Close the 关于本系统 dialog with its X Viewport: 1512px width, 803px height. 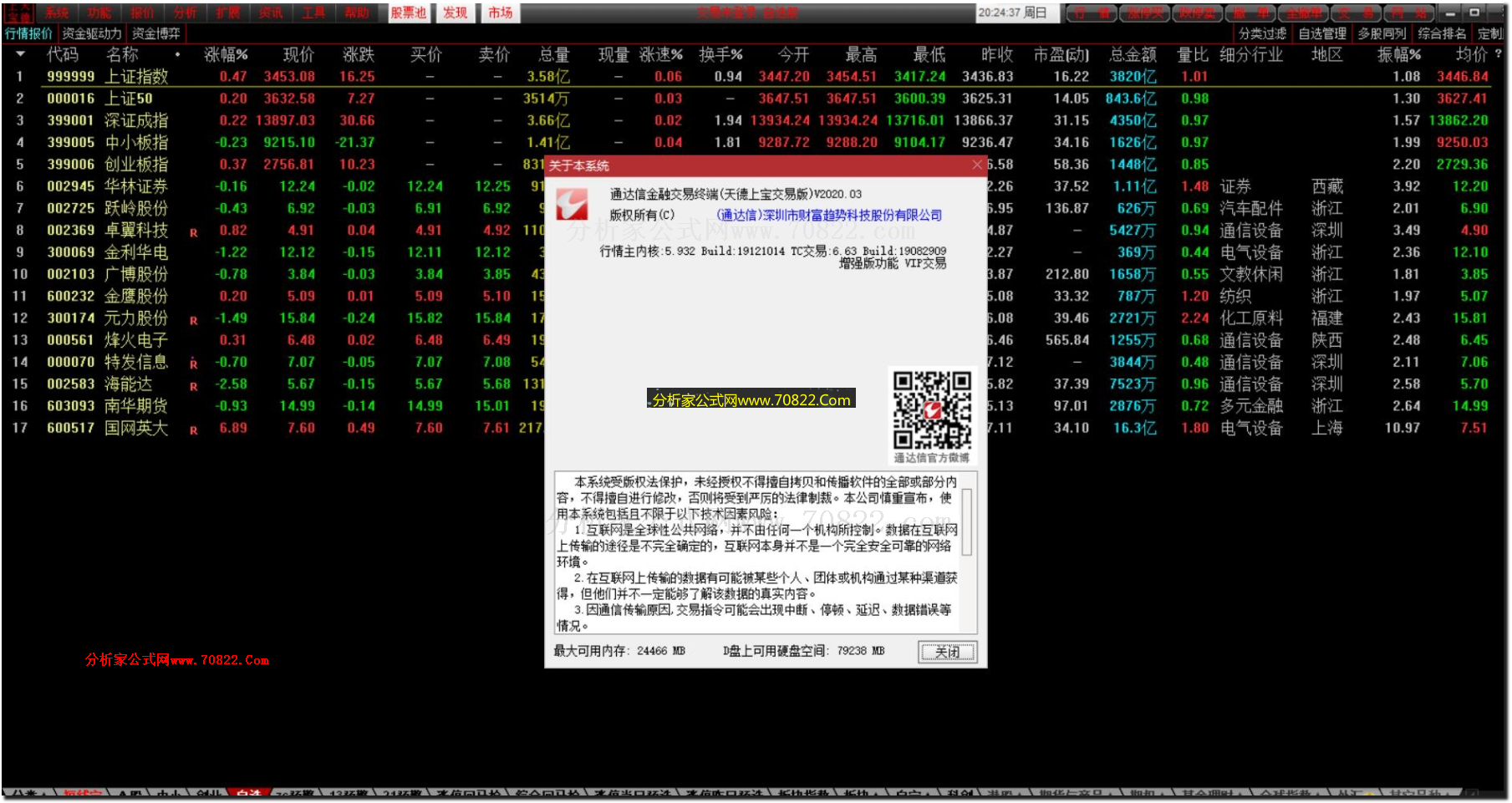pos(977,165)
